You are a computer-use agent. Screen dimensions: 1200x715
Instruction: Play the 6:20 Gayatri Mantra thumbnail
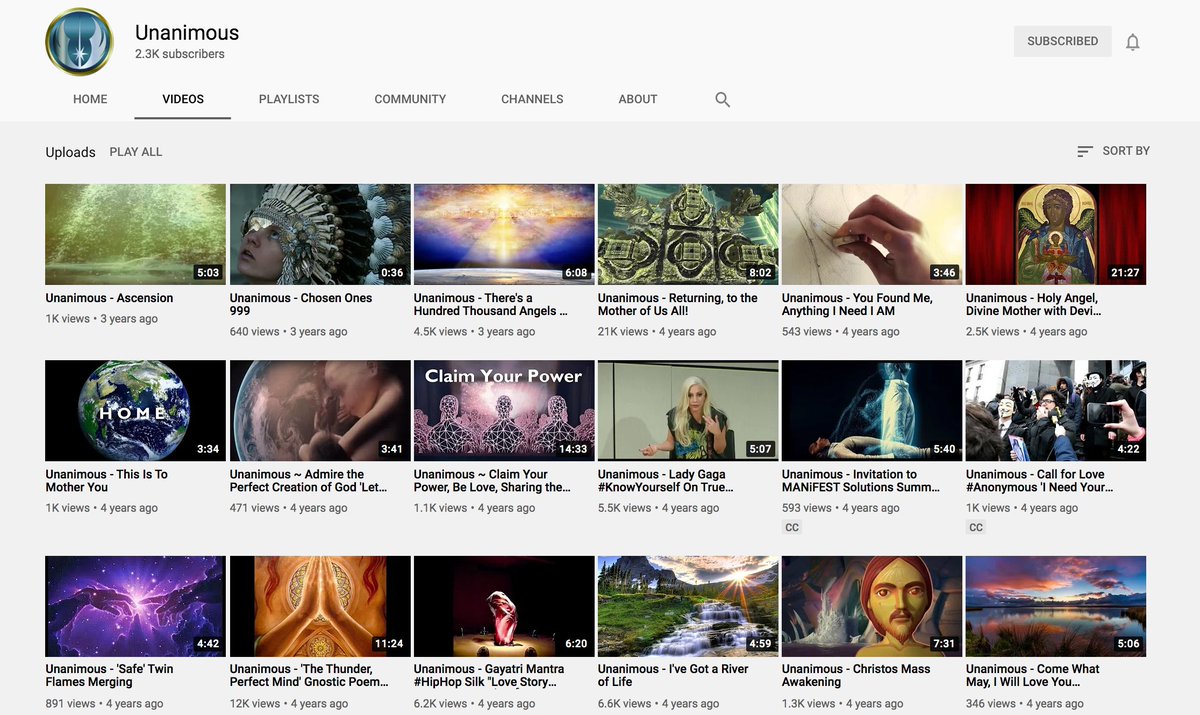tap(504, 606)
